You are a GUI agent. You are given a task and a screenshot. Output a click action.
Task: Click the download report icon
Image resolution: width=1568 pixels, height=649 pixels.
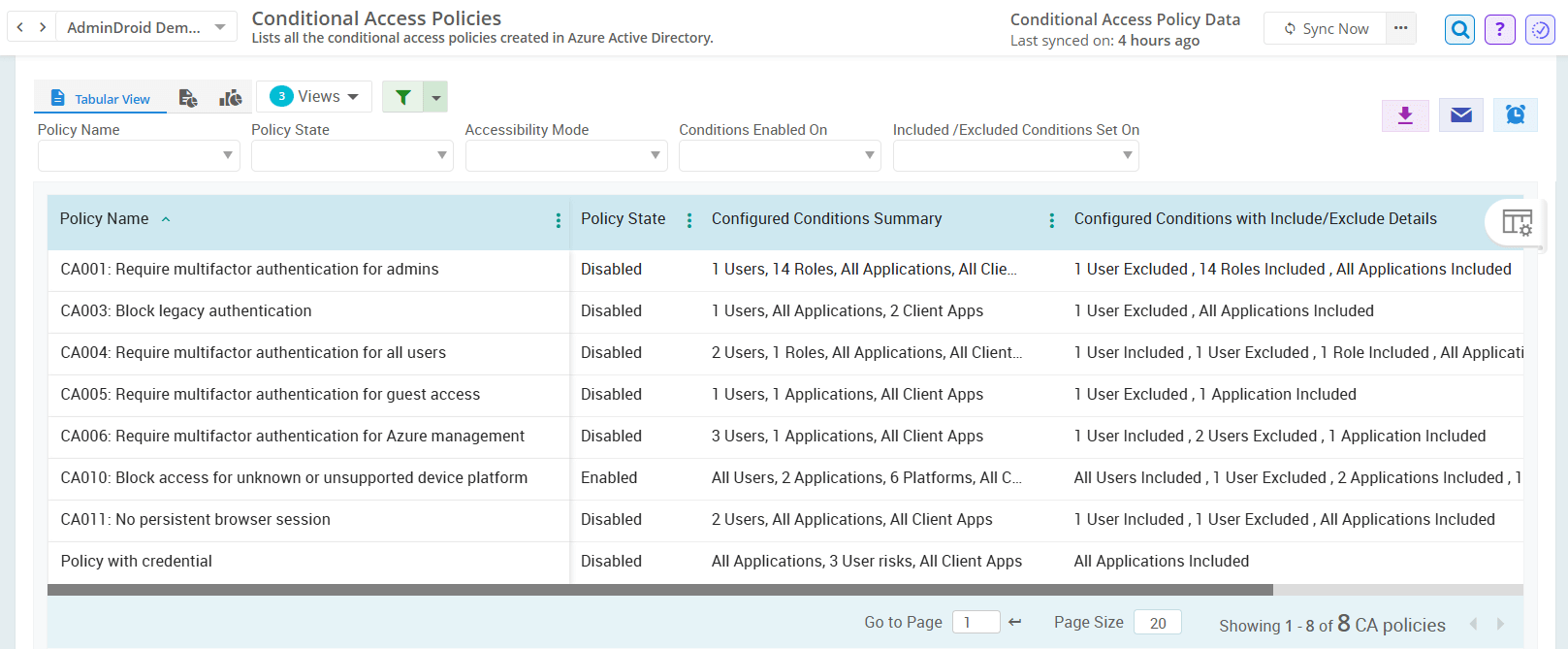[x=1405, y=115]
